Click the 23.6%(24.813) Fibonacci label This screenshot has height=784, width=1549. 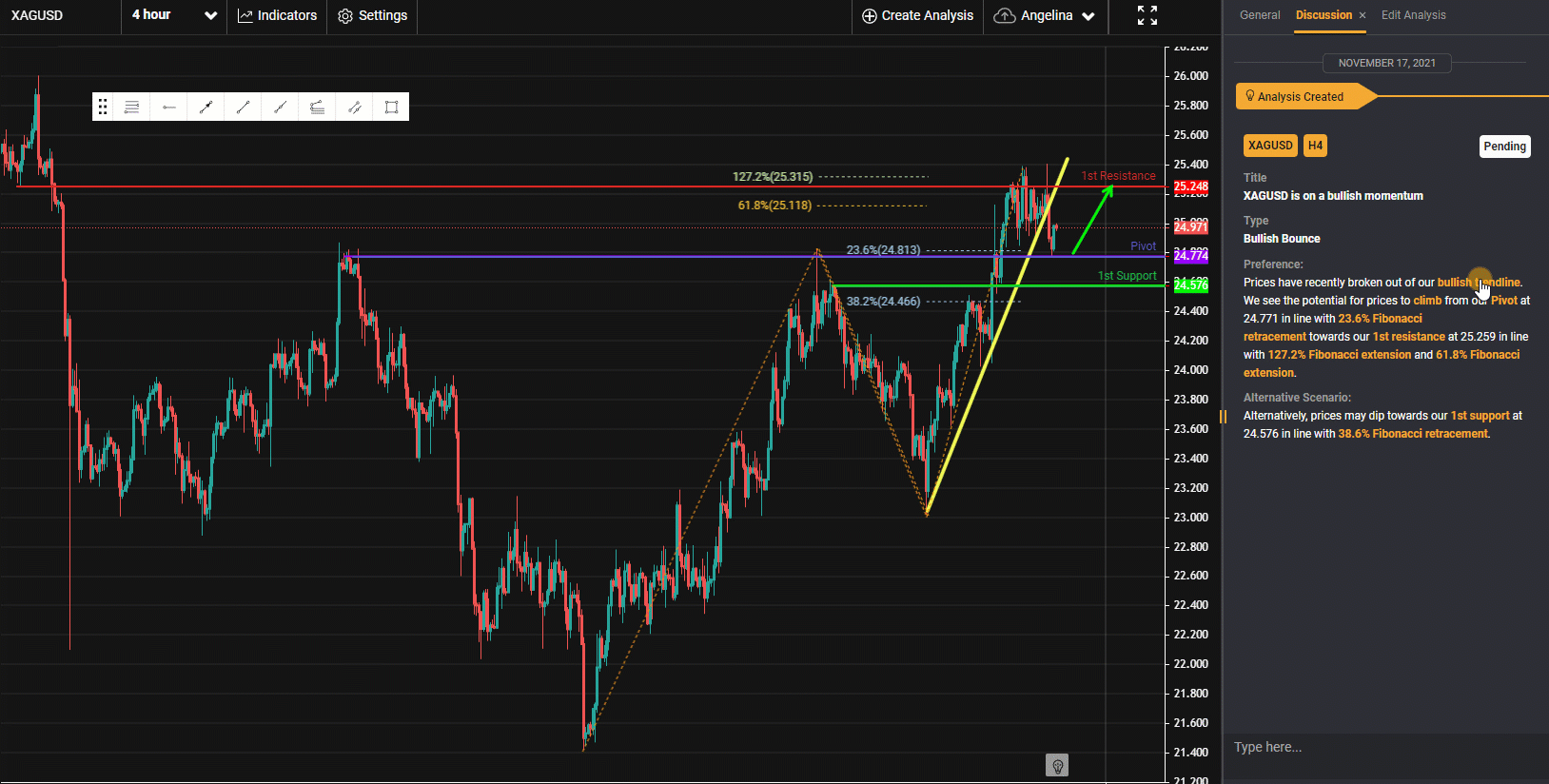point(883,250)
